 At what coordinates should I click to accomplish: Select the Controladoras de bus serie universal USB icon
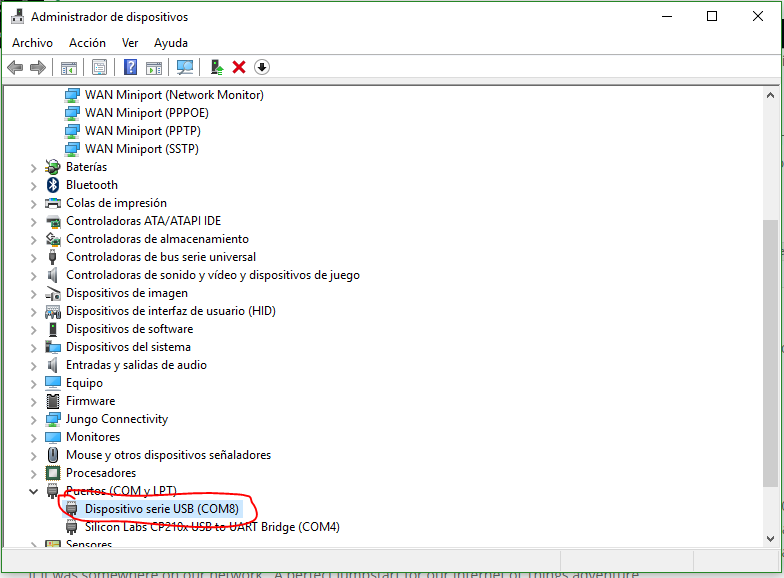pos(52,257)
